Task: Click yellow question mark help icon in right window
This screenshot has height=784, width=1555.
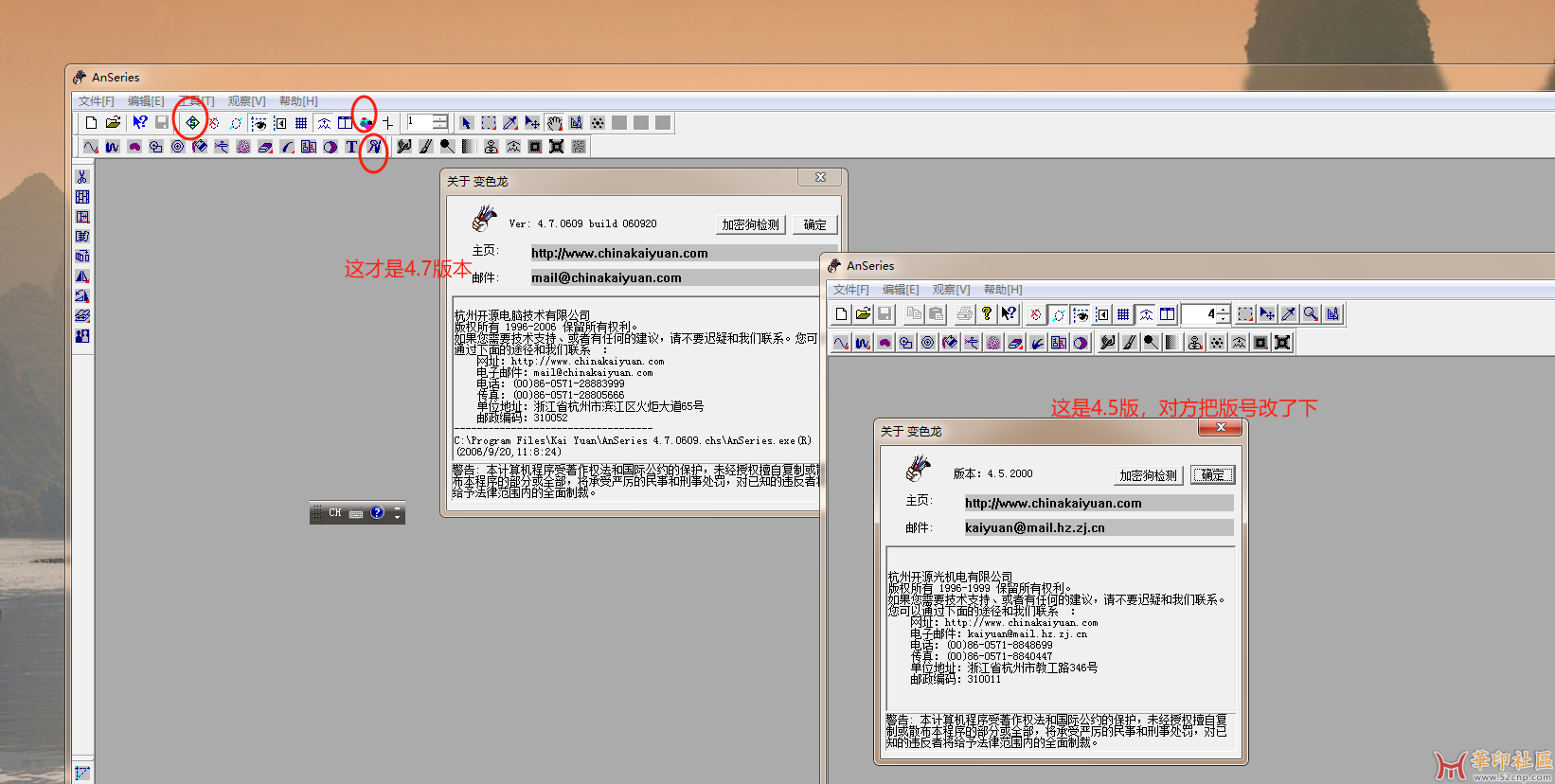Action: point(987,313)
